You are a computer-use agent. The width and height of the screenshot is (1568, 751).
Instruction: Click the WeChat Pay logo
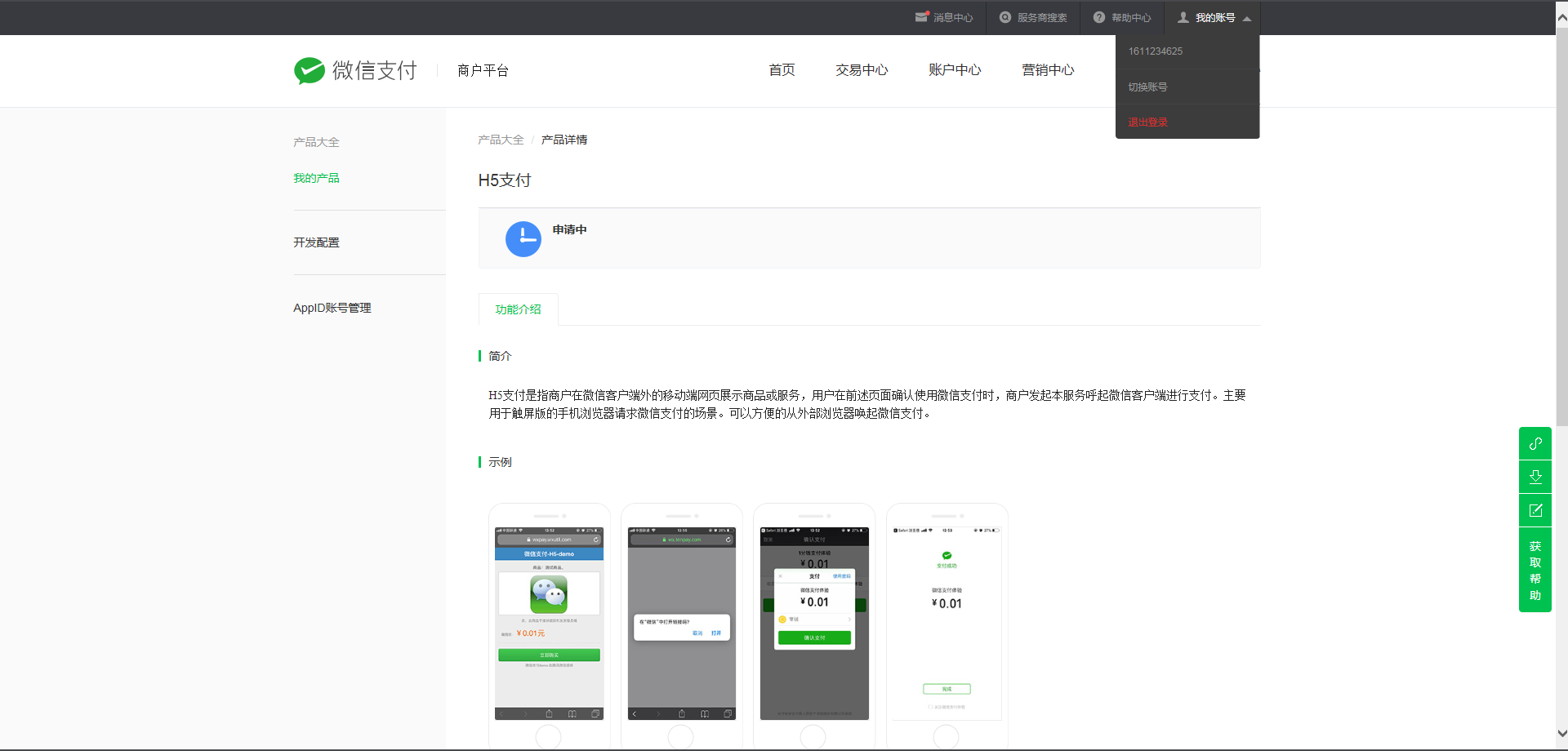pos(355,70)
